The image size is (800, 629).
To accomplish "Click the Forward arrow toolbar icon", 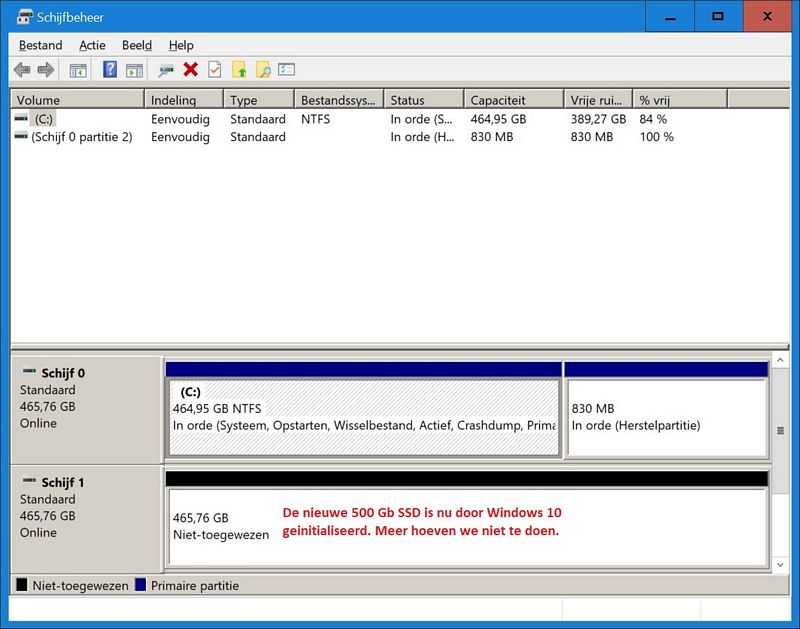I will pyautogui.click(x=46, y=69).
